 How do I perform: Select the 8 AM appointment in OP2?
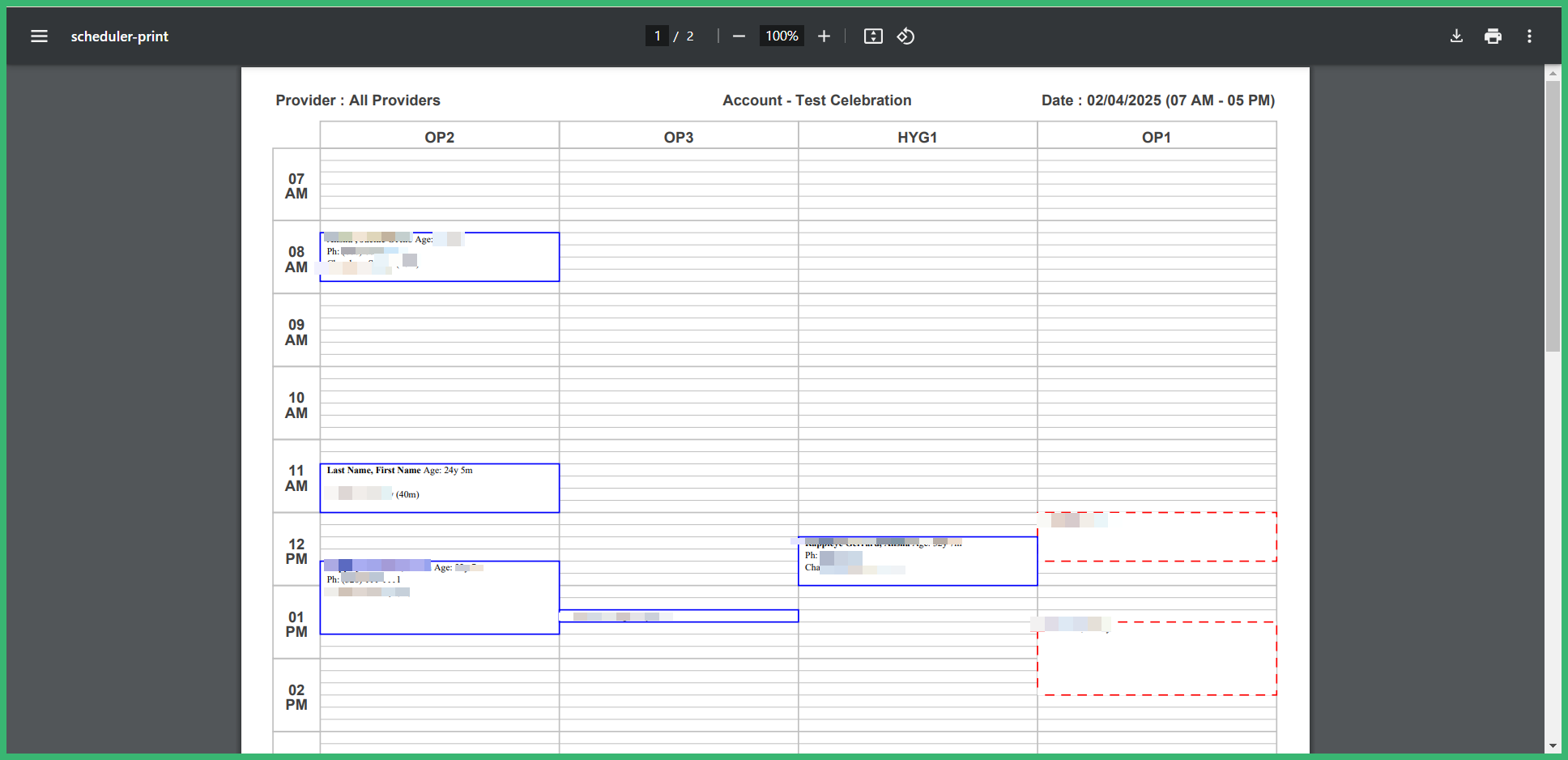click(x=439, y=256)
